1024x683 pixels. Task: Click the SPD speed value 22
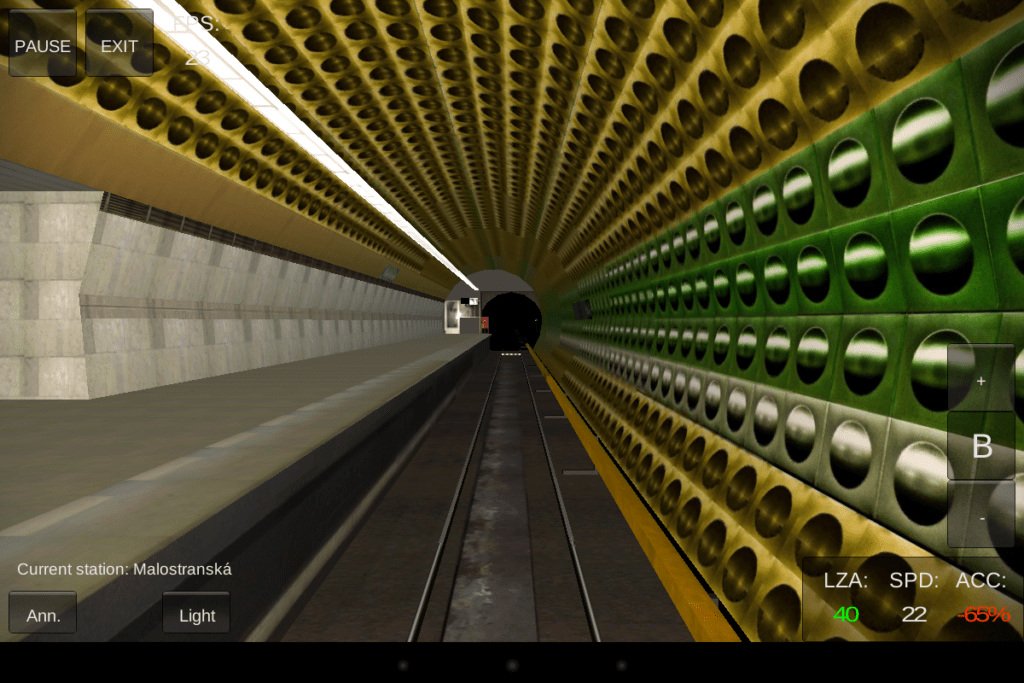click(x=914, y=614)
